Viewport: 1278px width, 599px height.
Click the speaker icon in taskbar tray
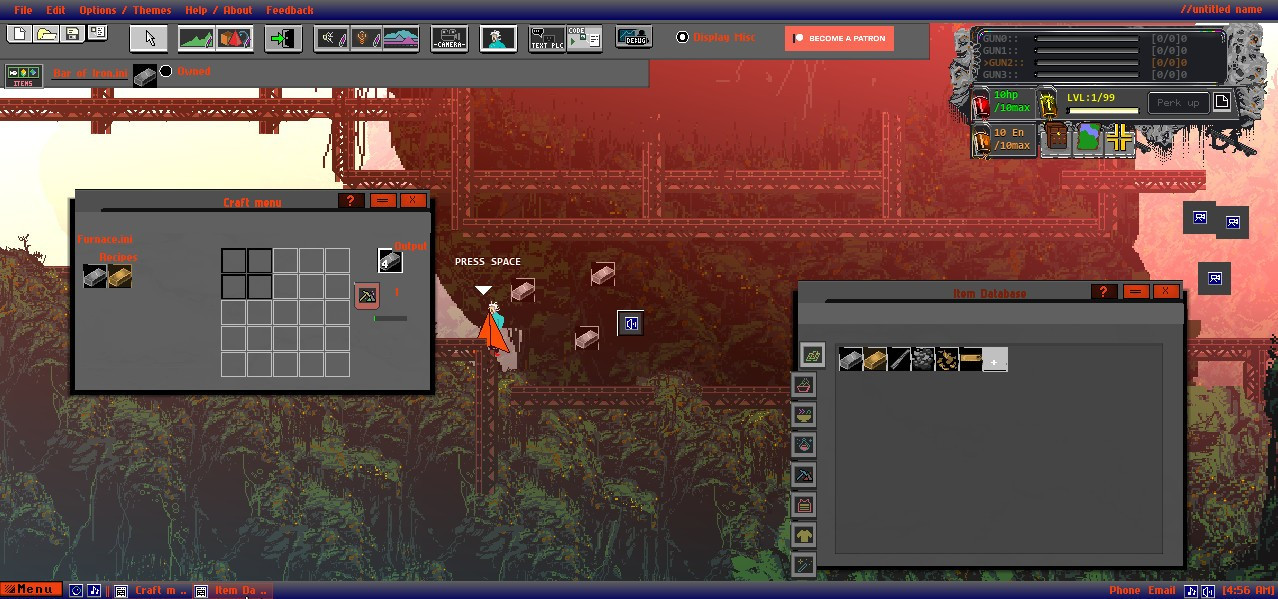pos(1207,591)
